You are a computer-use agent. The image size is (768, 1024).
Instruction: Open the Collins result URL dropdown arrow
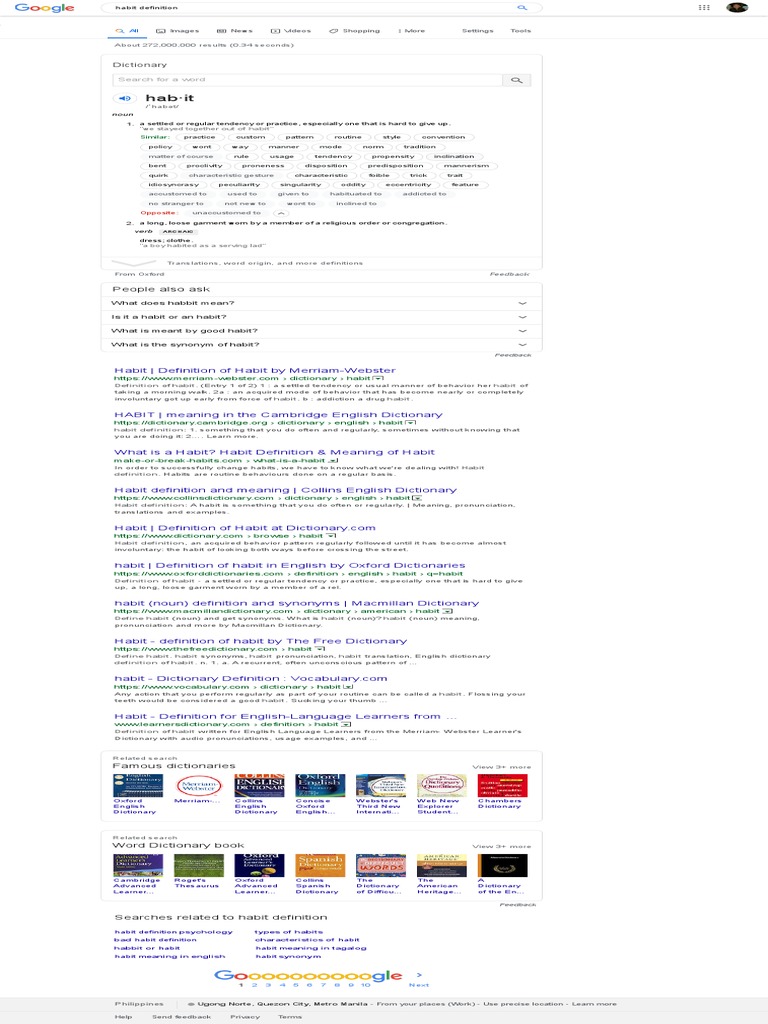[417, 498]
